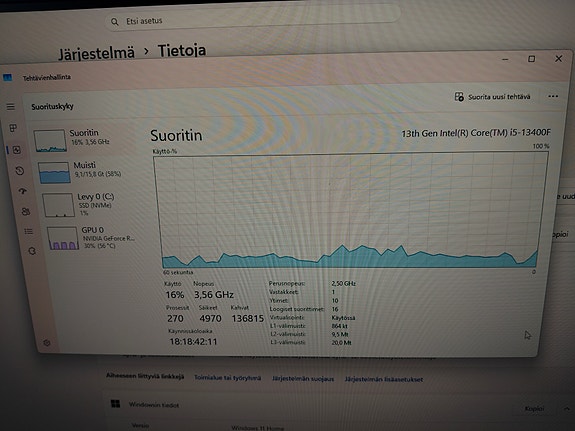Viewport: 575px width, 431px height.
Task: Open Järjestelmän suojaus link in Settings
Action: click(303, 379)
